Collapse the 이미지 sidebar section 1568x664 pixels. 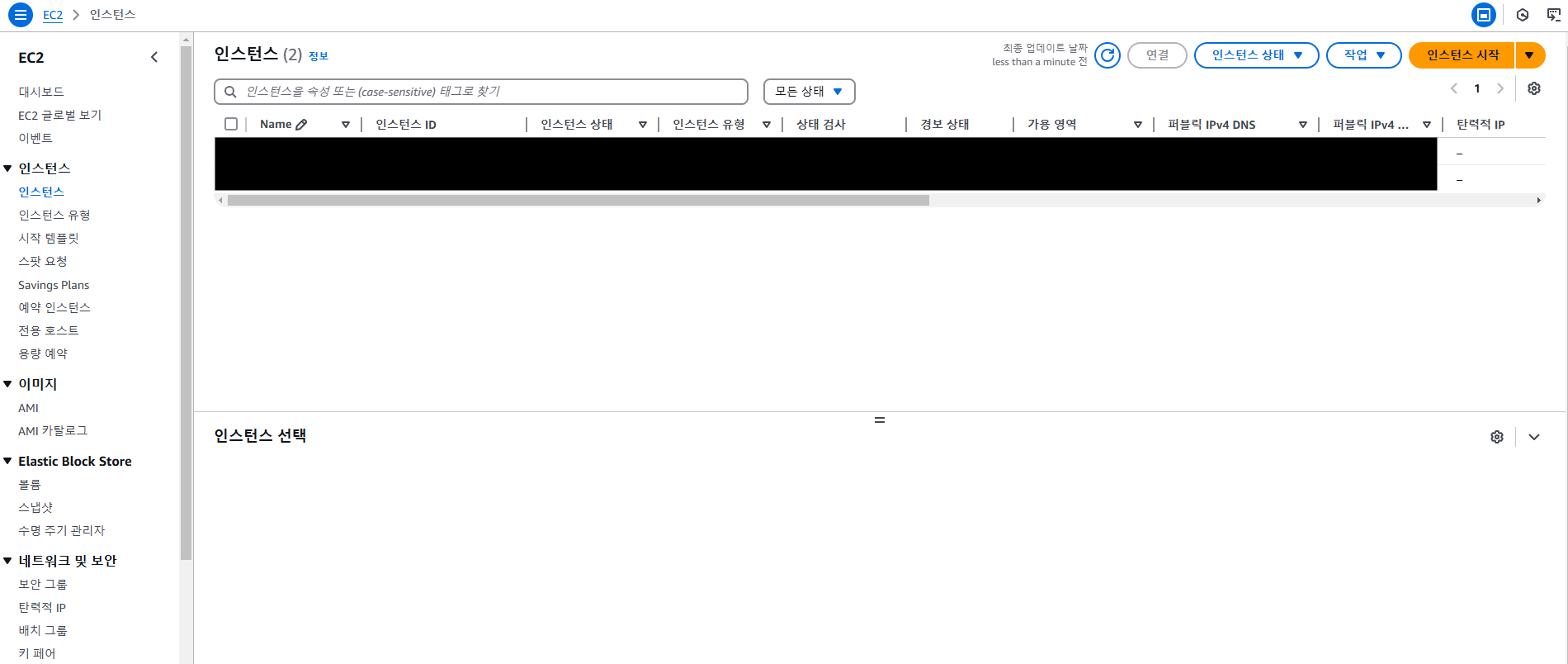click(7, 384)
